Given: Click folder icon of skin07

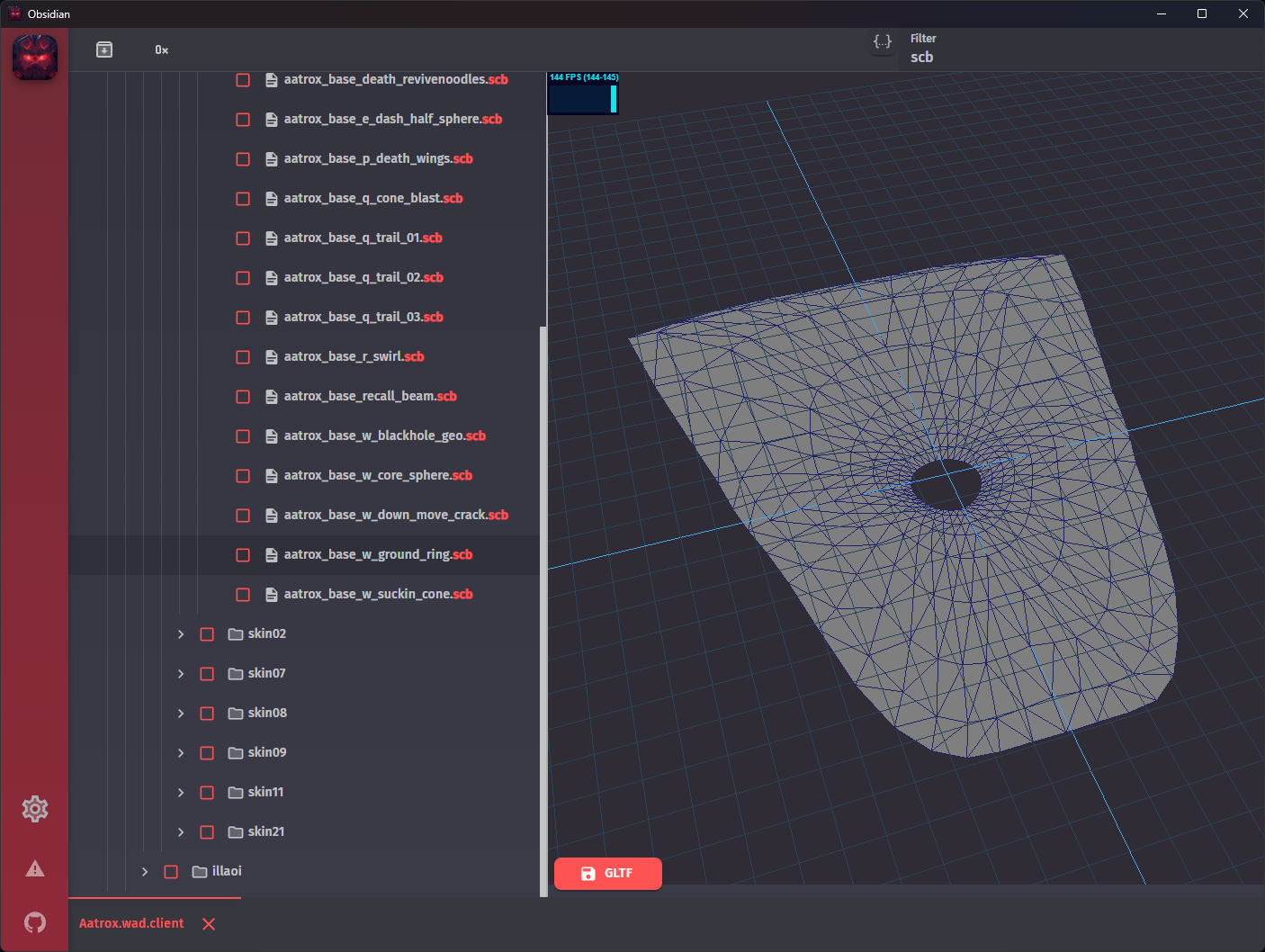Looking at the screenshot, I should pos(236,674).
